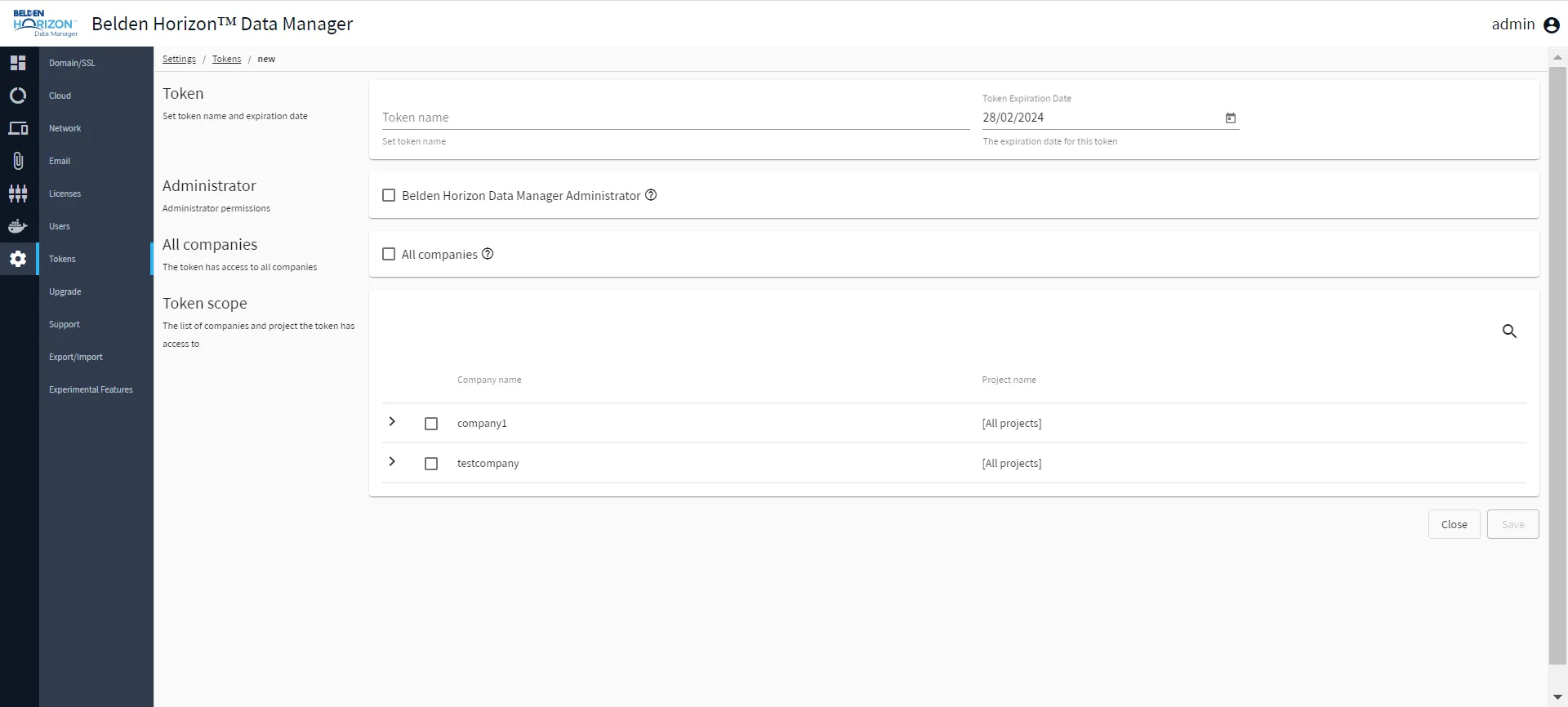Click the cloud sync circle icon
The image size is (1568, 707).
pos(18,96)
